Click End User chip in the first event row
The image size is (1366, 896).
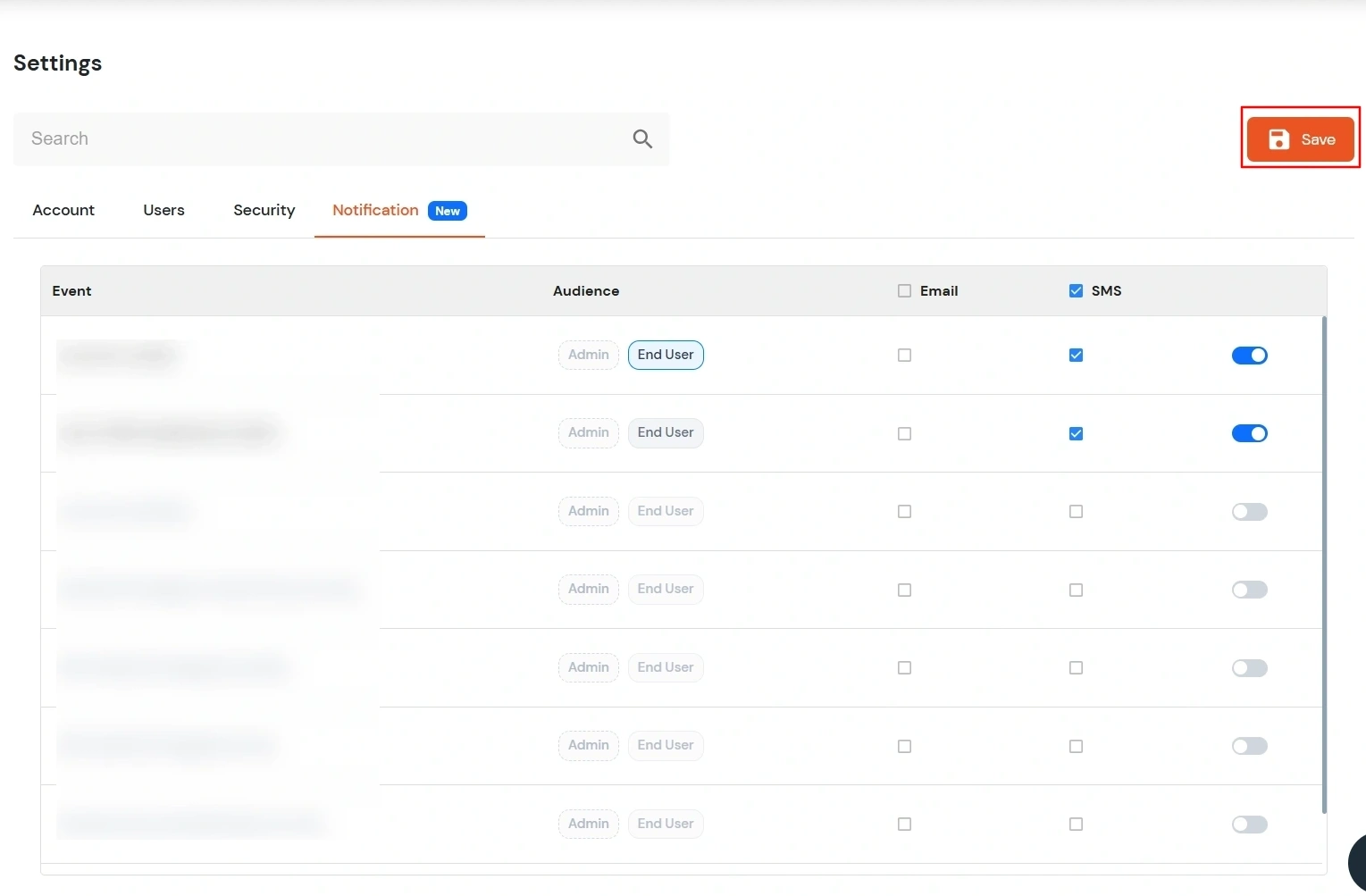pyautogui.click(x=666, y=355)
